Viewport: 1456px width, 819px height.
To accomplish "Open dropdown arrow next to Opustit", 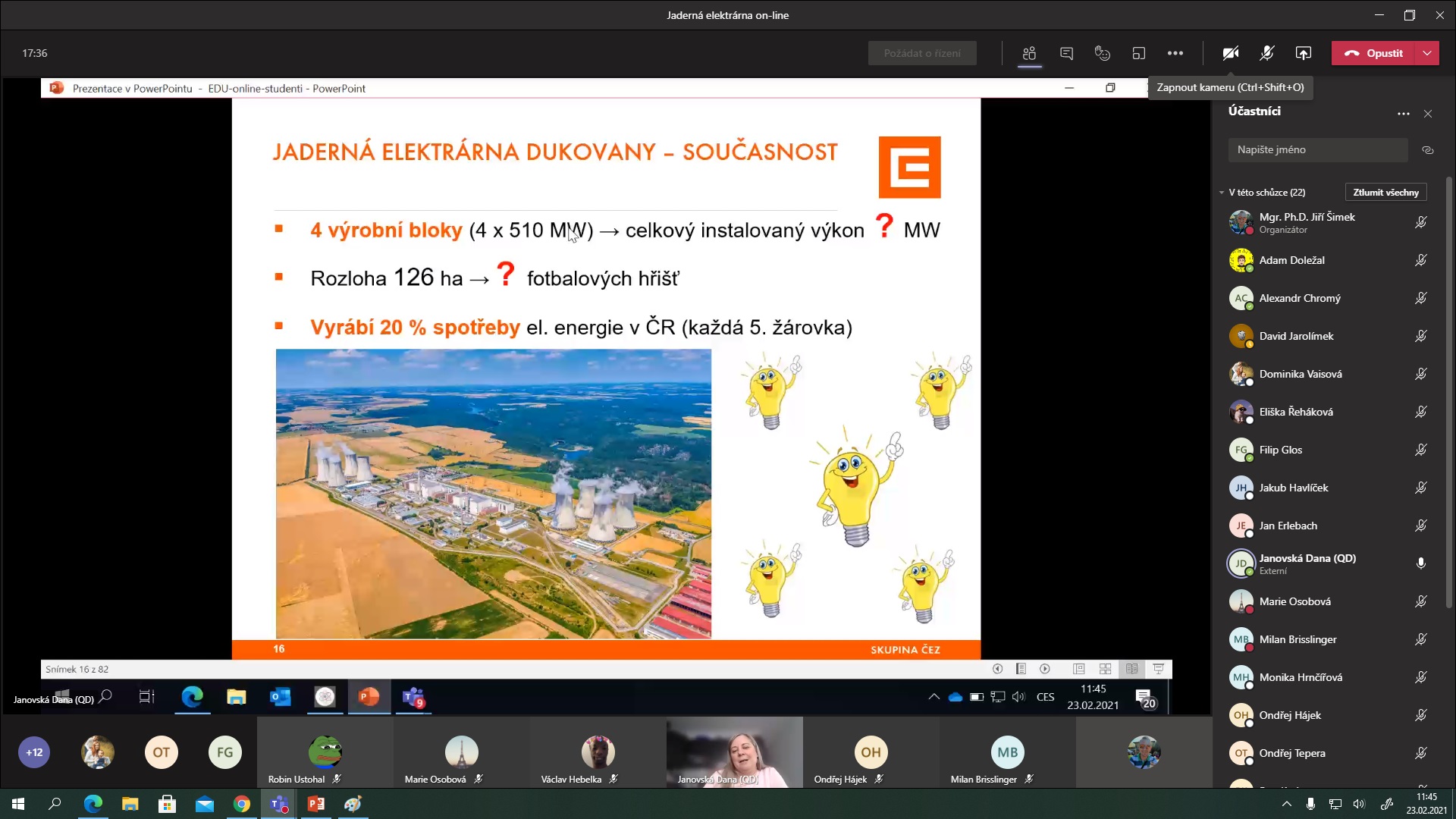I will 1427,53.
